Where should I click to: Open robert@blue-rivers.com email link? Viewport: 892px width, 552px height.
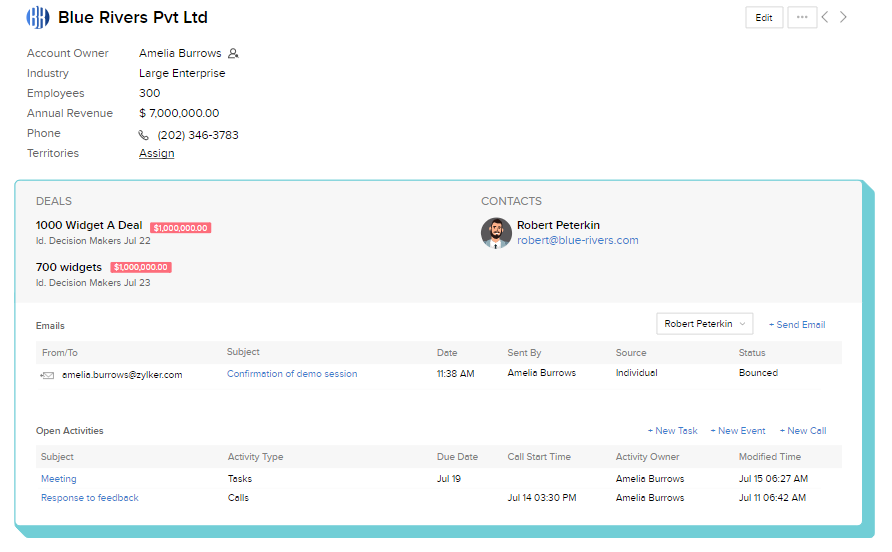[x=577, y=241]
